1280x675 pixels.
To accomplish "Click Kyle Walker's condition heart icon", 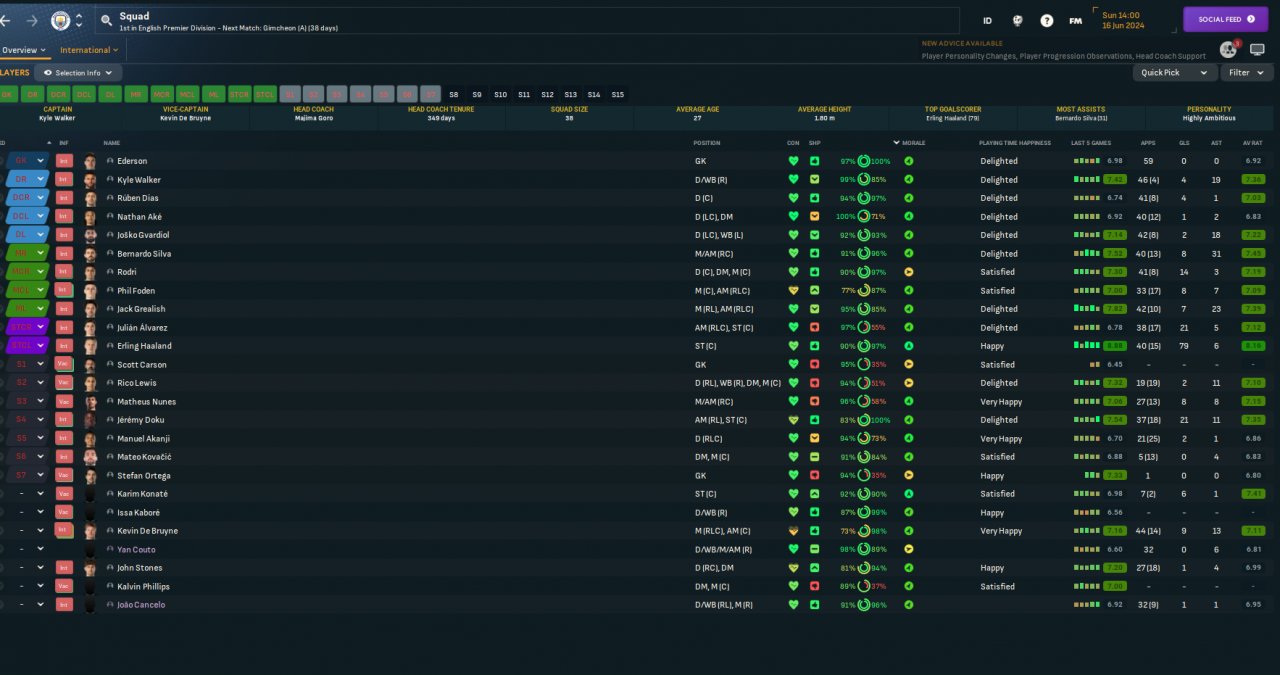I will pyautogui.click(x=794, y=180).
